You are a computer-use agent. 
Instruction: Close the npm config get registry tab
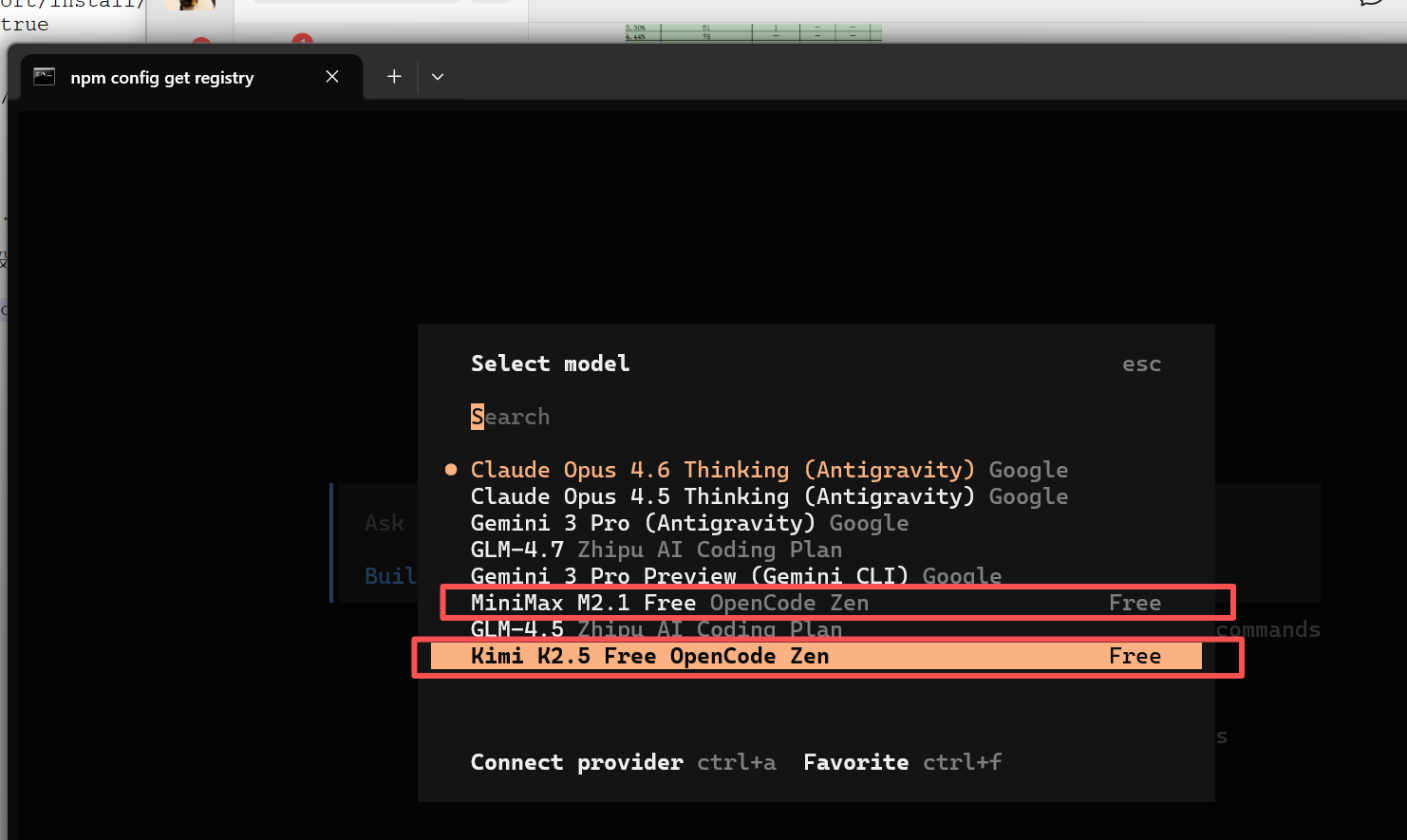click(332, 77)
